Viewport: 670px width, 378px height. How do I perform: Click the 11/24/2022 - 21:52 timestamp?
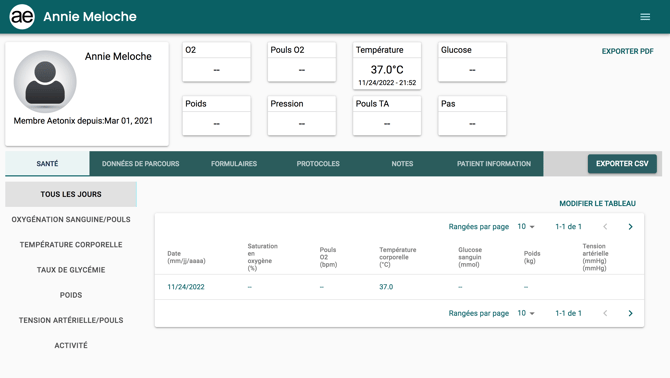387,83
